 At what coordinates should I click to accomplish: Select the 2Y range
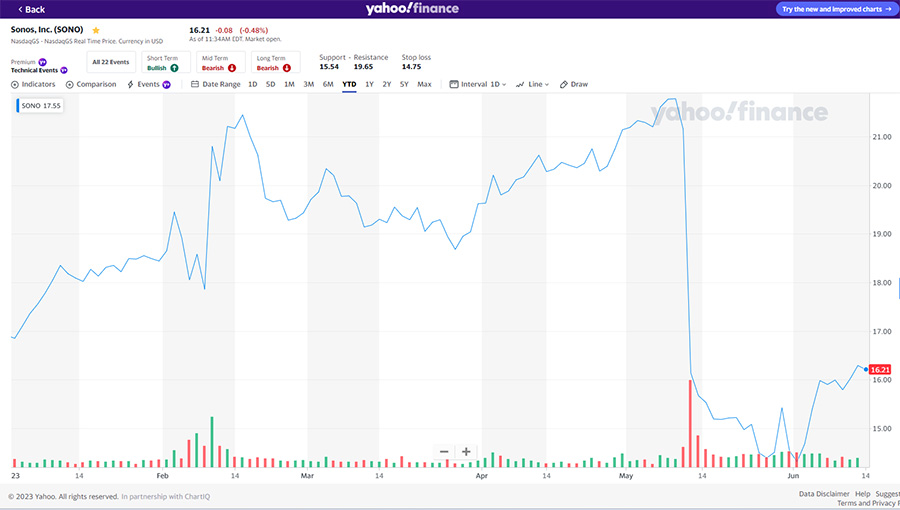coord(387,84)
